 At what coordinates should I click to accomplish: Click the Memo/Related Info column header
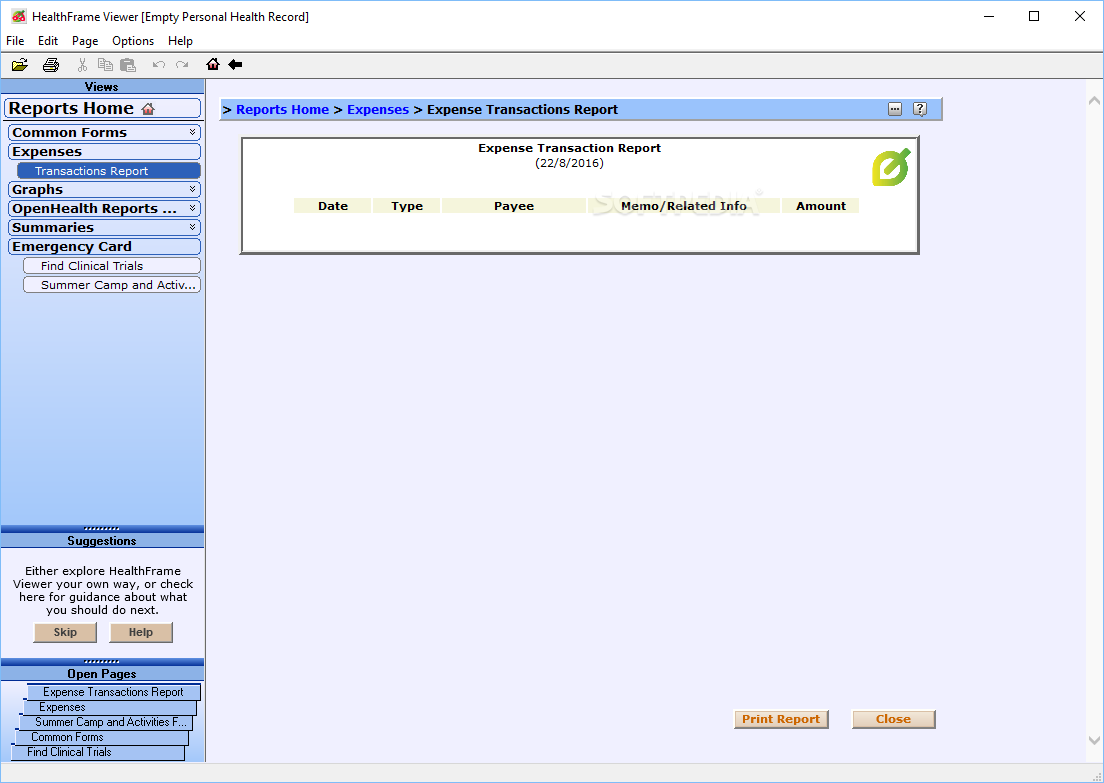pyautogui.click(x=684, y=206)
